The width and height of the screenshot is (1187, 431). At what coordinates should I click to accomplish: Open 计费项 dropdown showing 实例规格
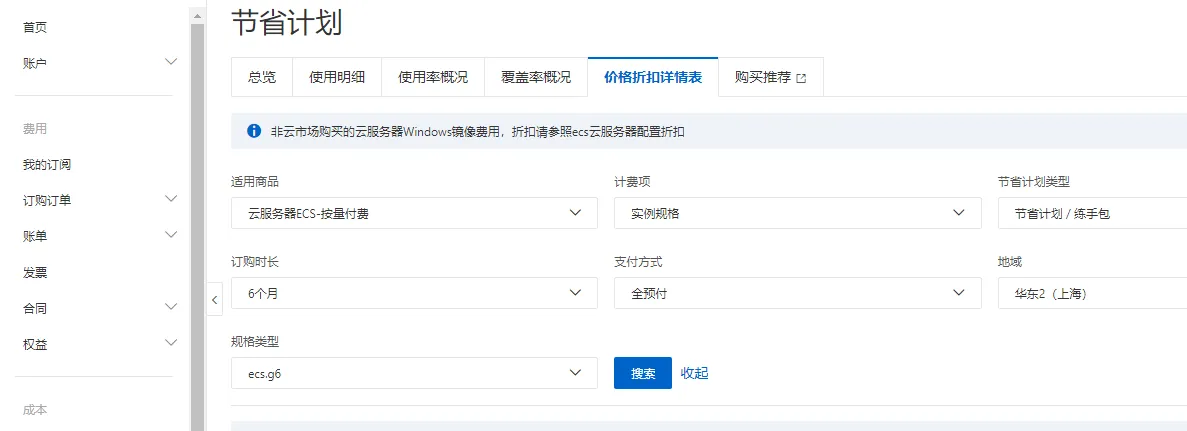point(798,214)
